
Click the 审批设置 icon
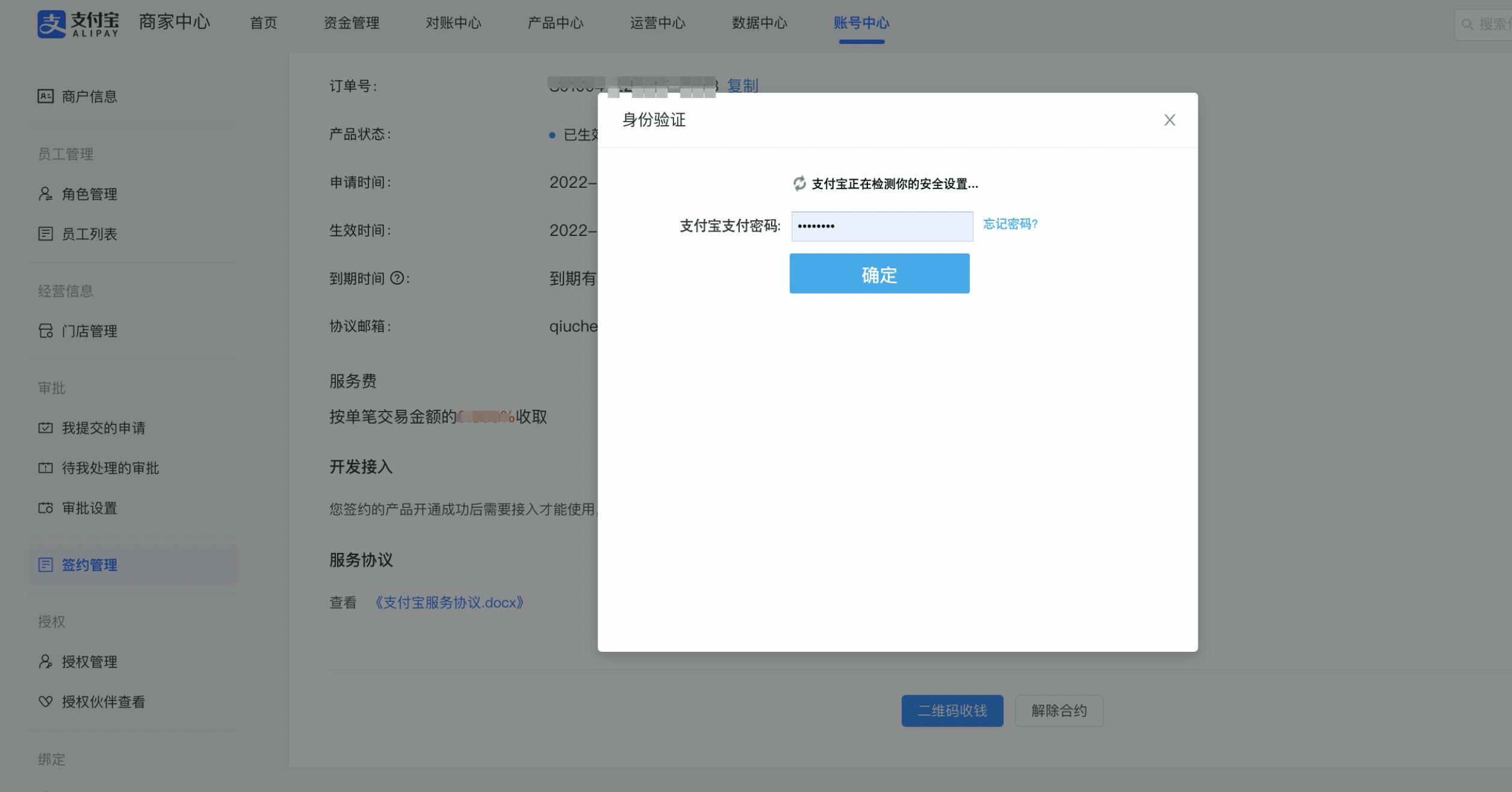point(45,508)
